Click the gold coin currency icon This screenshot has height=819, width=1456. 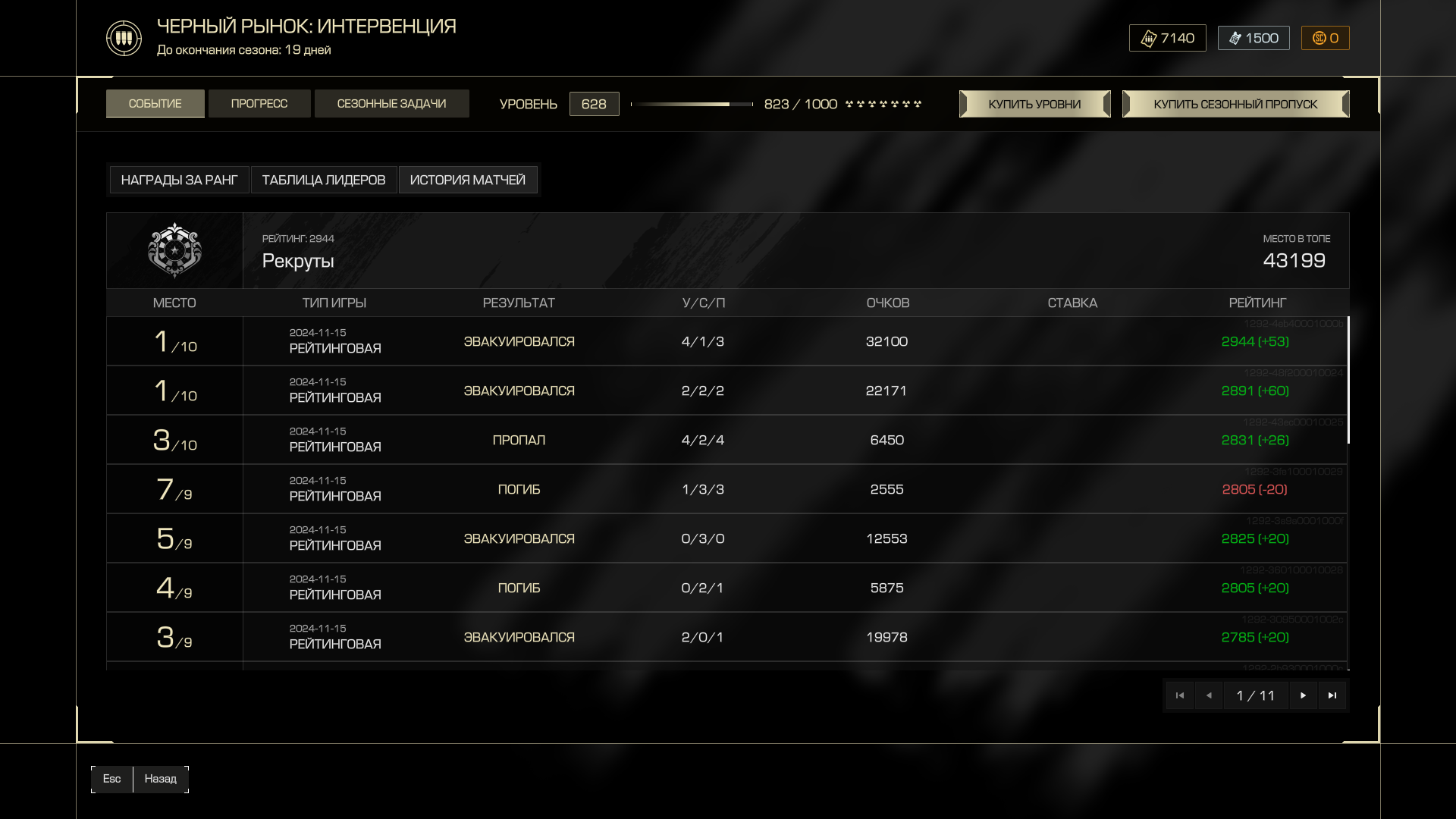(x=1319, y=38)
